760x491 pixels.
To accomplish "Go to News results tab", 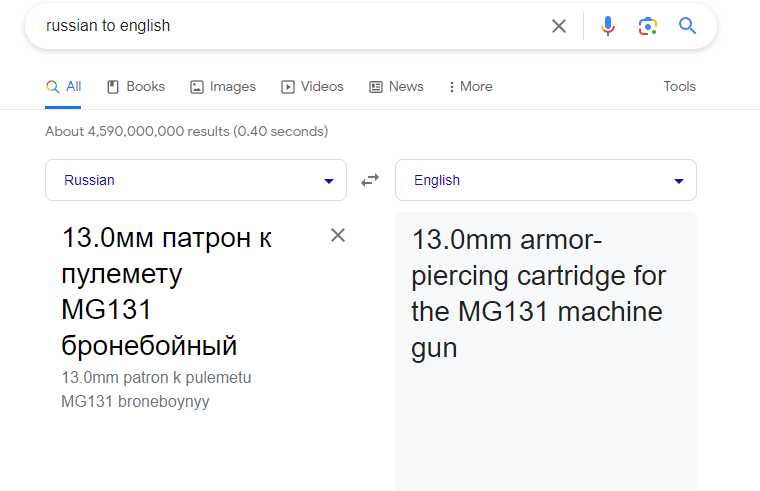I will [396, 87].
